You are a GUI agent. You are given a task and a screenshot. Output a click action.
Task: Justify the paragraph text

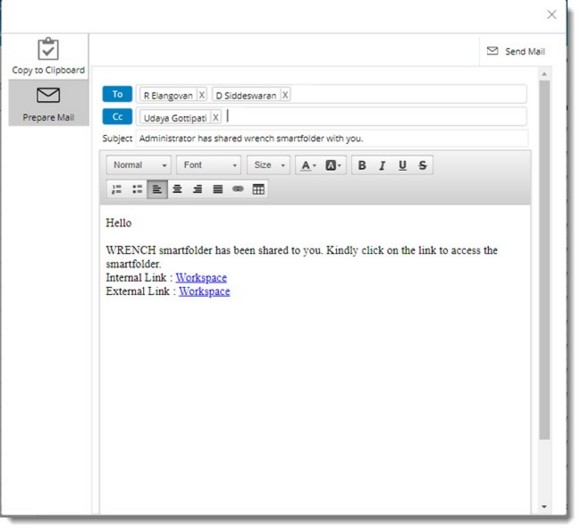[x=218, y=190]
